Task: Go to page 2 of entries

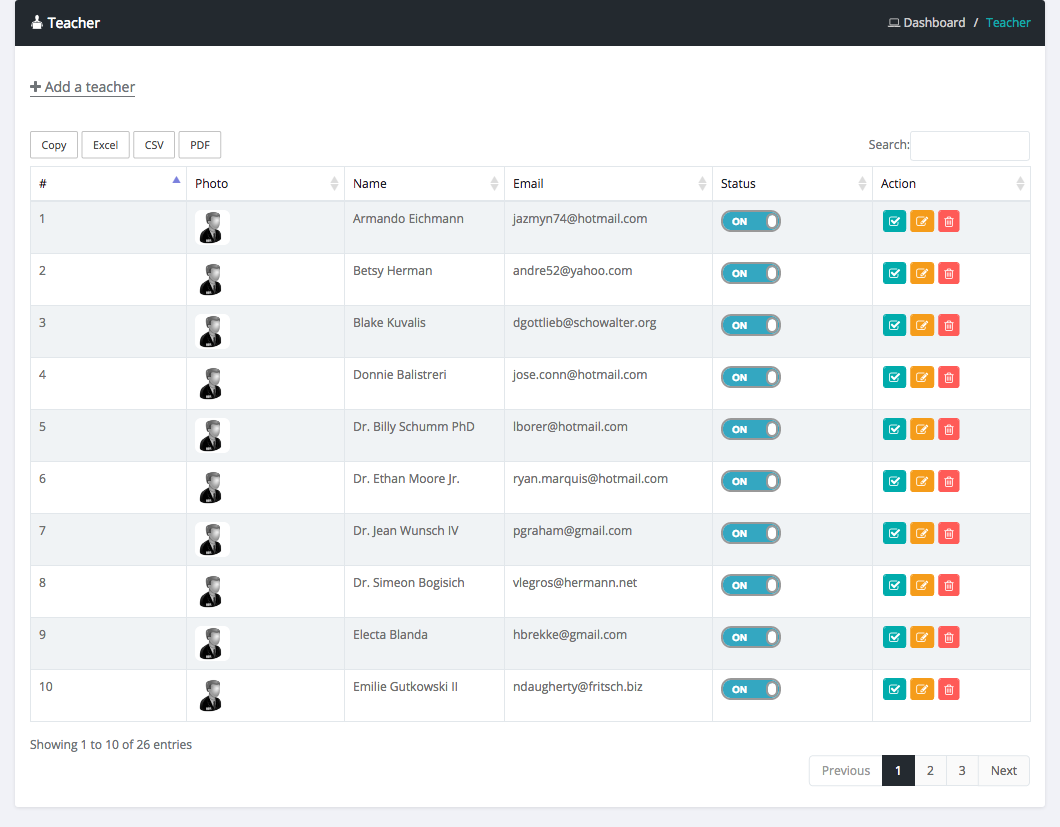Action: pos(930,771)
